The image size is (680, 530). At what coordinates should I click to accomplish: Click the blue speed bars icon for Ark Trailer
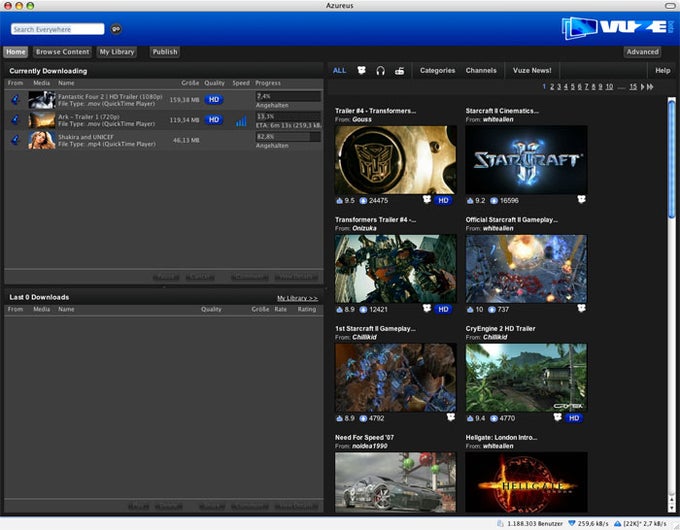tap(241, 121)
